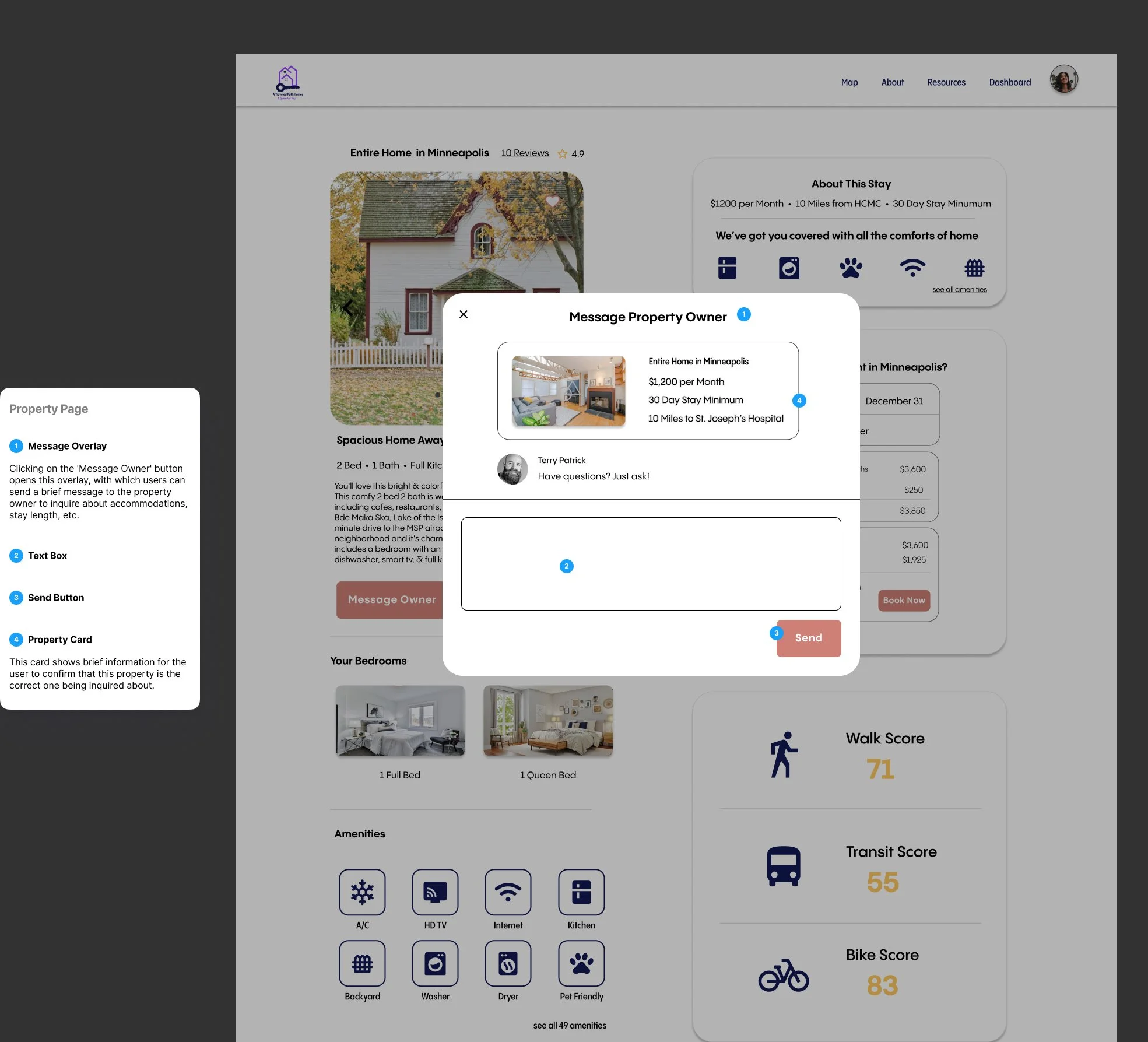The height and width of the screenshot is (1042, 1148).
Task: Show previous photo with left chevron
Action: [348, 307]
